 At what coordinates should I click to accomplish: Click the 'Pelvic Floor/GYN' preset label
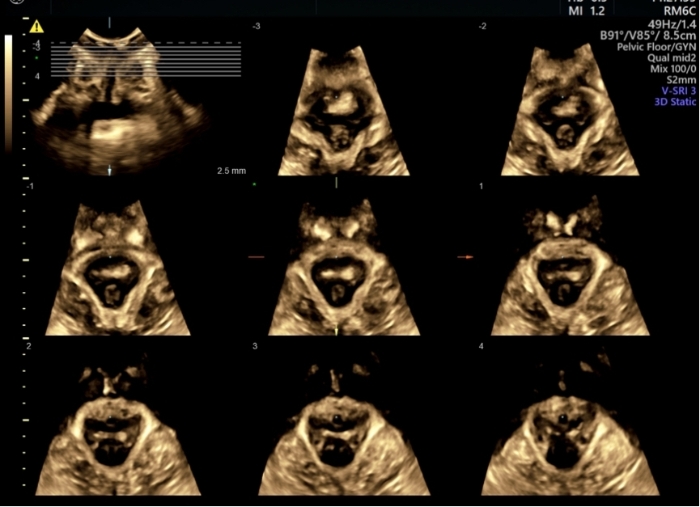(656, 46)
